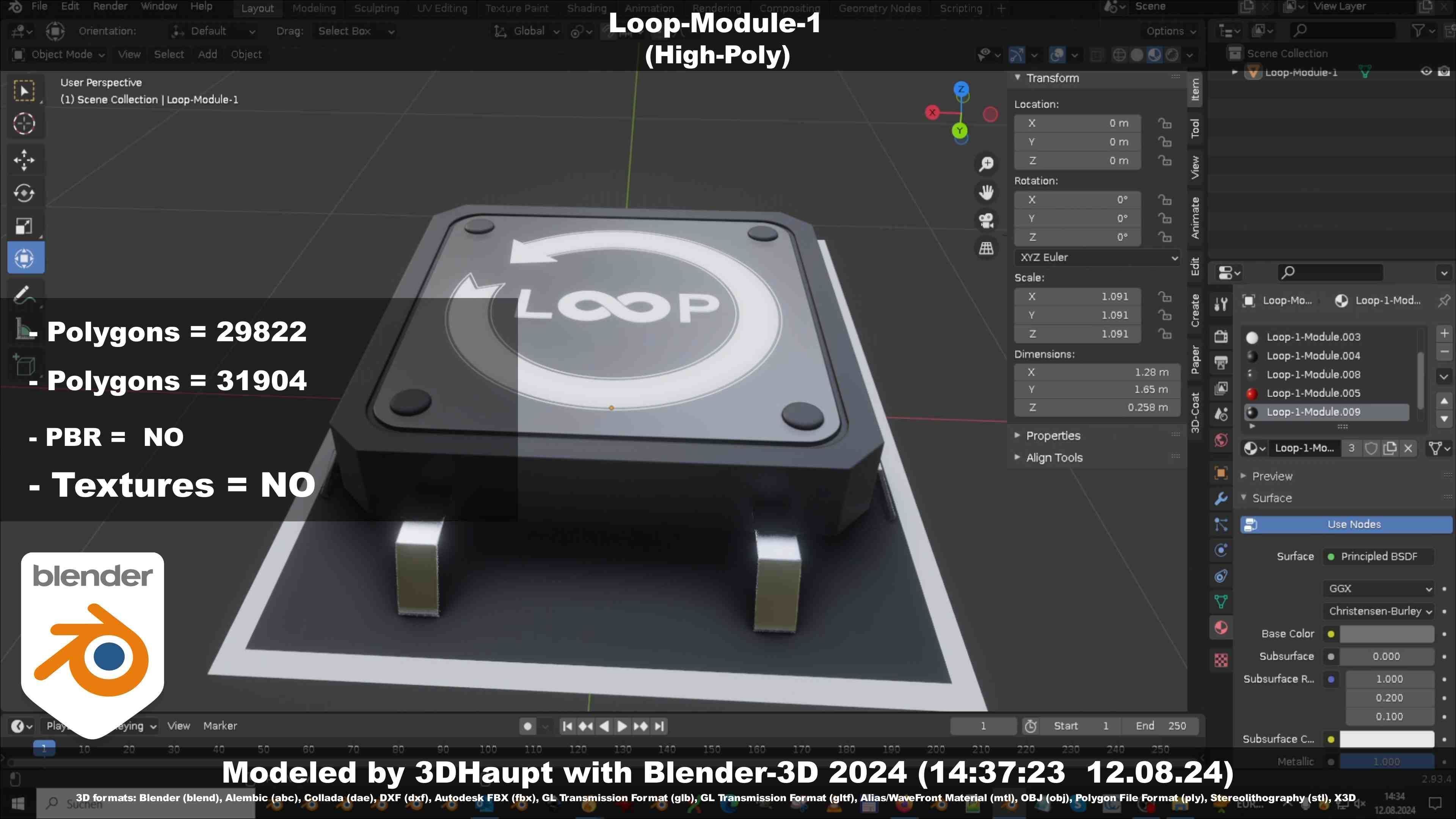Toggle Use Nodes for material
The width and height of the screenshot is (1456, 819).
click(x=1346, y=524)
